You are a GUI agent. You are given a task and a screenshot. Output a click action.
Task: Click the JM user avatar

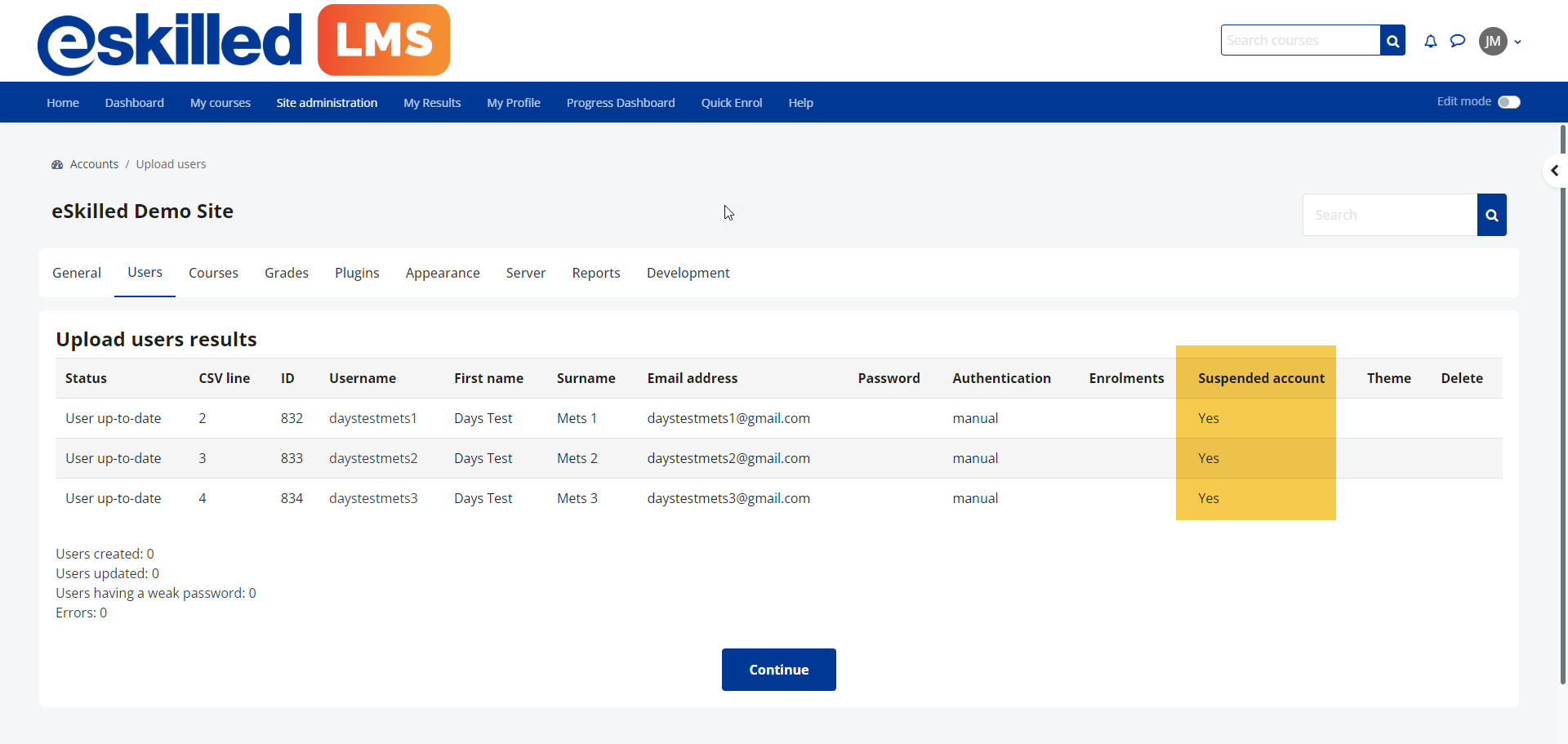point(1493,41)
